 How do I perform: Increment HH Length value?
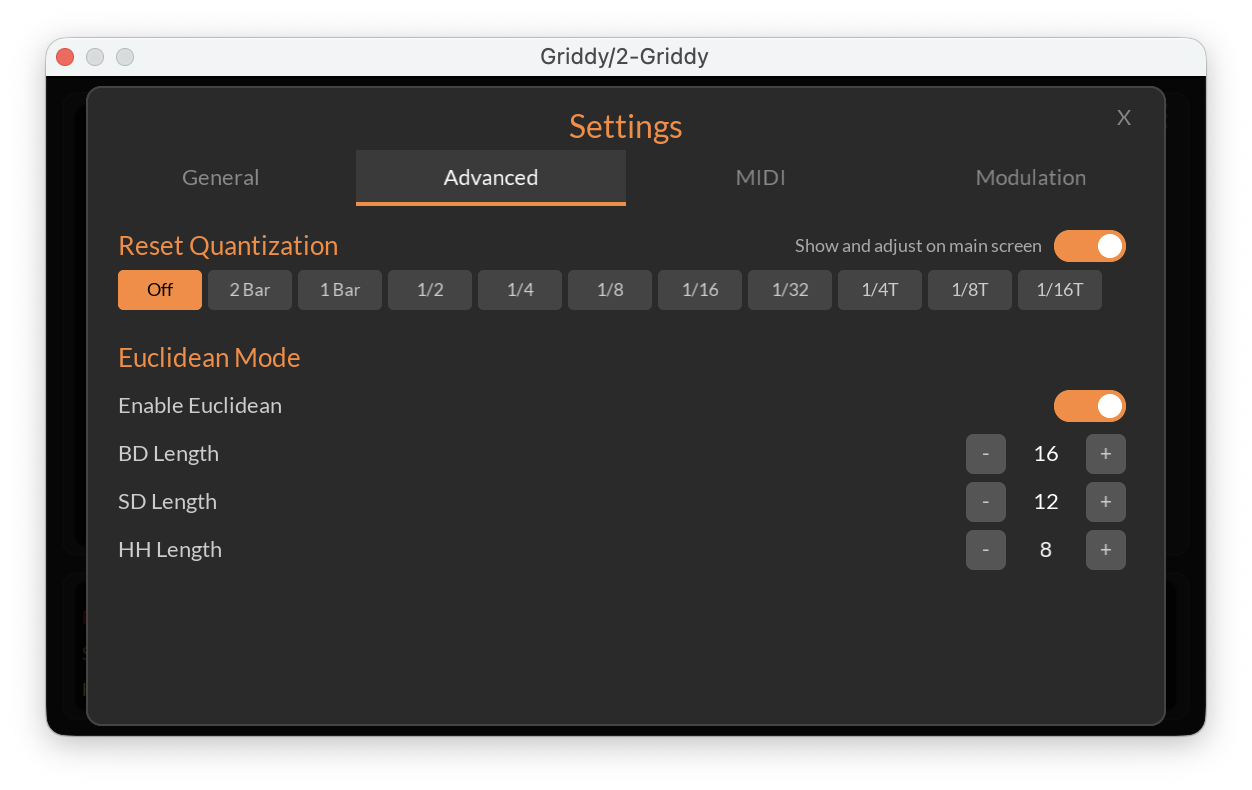pos(1105,549)
